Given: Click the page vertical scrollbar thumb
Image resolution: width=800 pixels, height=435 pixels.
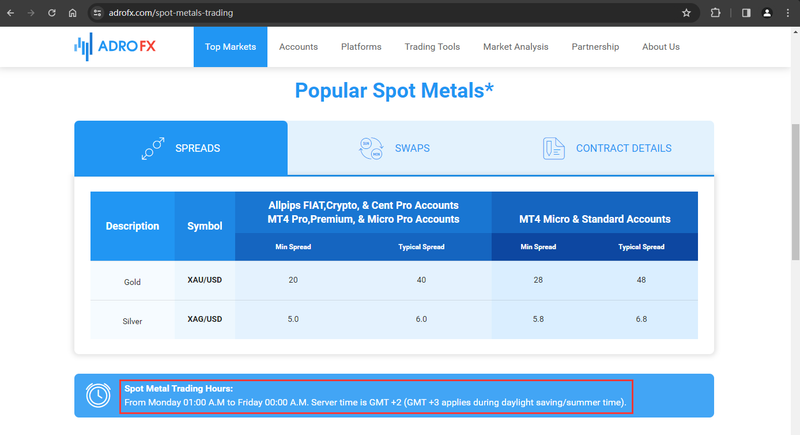Looking at the screenshot, I should pos(795,191).
